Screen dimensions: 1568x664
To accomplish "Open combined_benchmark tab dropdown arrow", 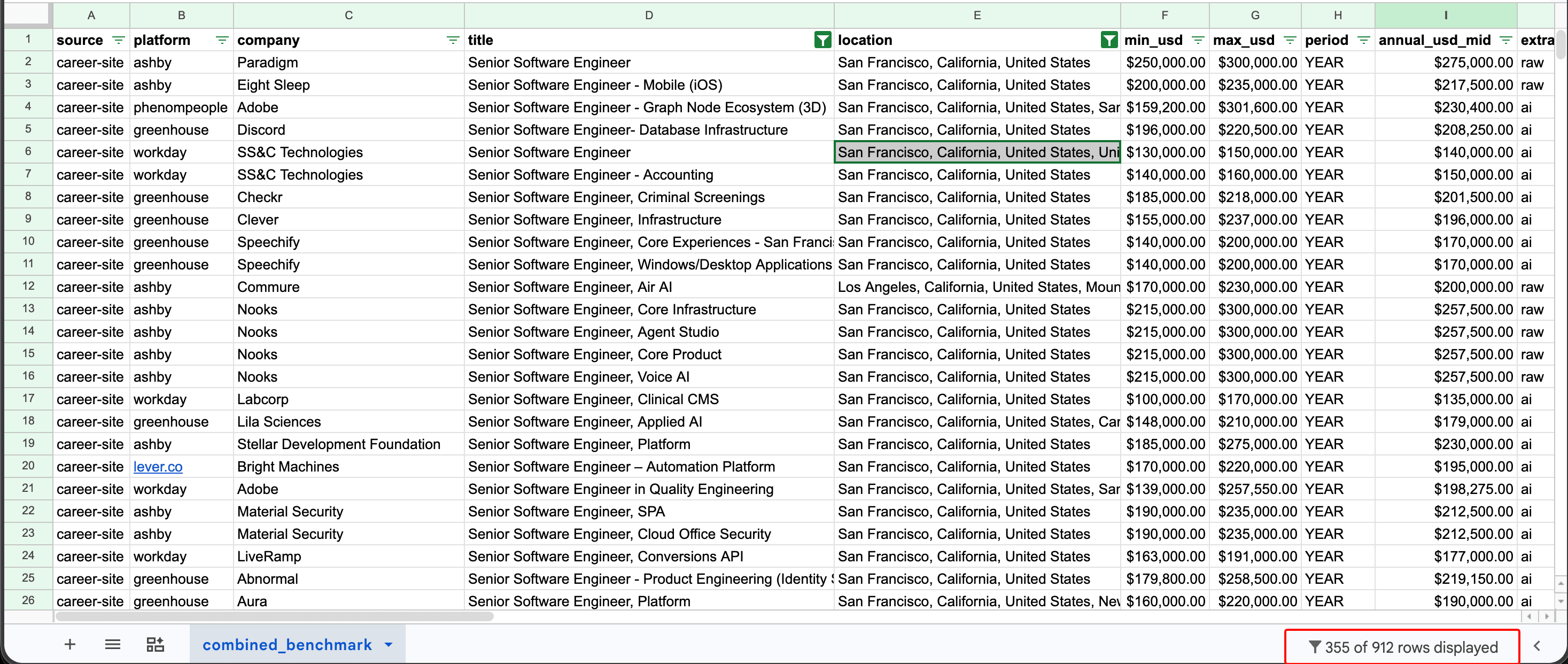I will pos(389,645).
